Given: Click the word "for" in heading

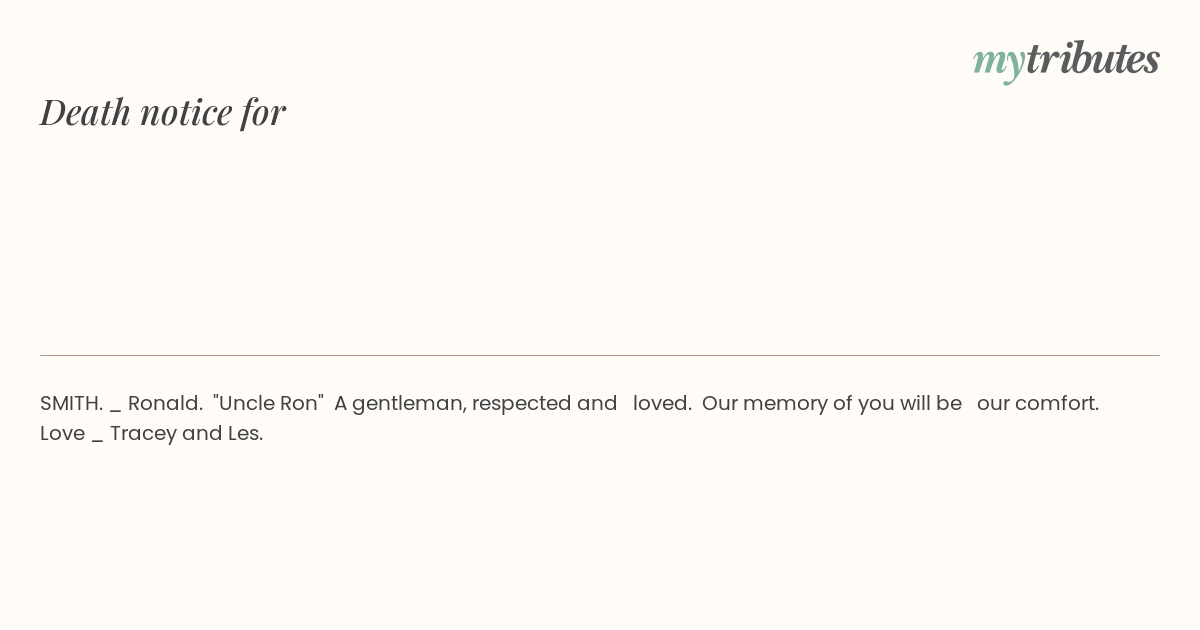Looking at the screenshot, I should 263,112.
